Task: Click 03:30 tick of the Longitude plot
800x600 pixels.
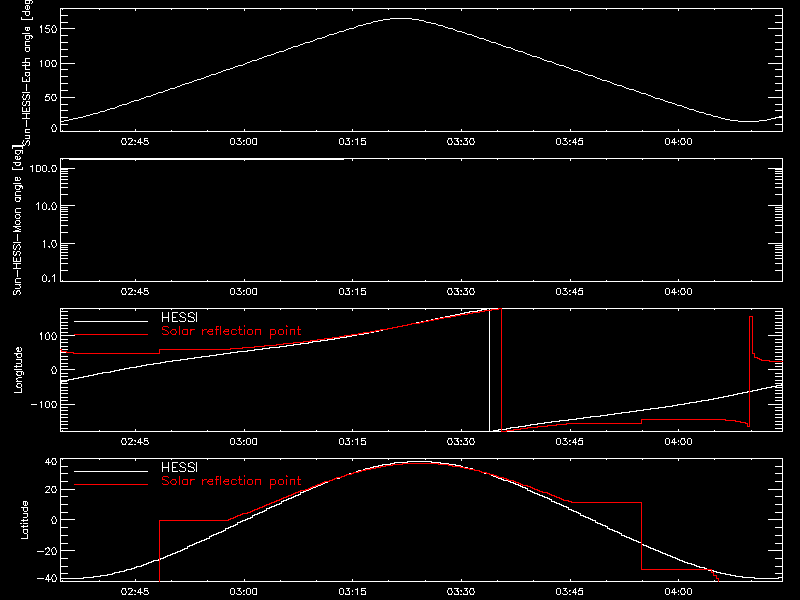Action: coord(461,442)
